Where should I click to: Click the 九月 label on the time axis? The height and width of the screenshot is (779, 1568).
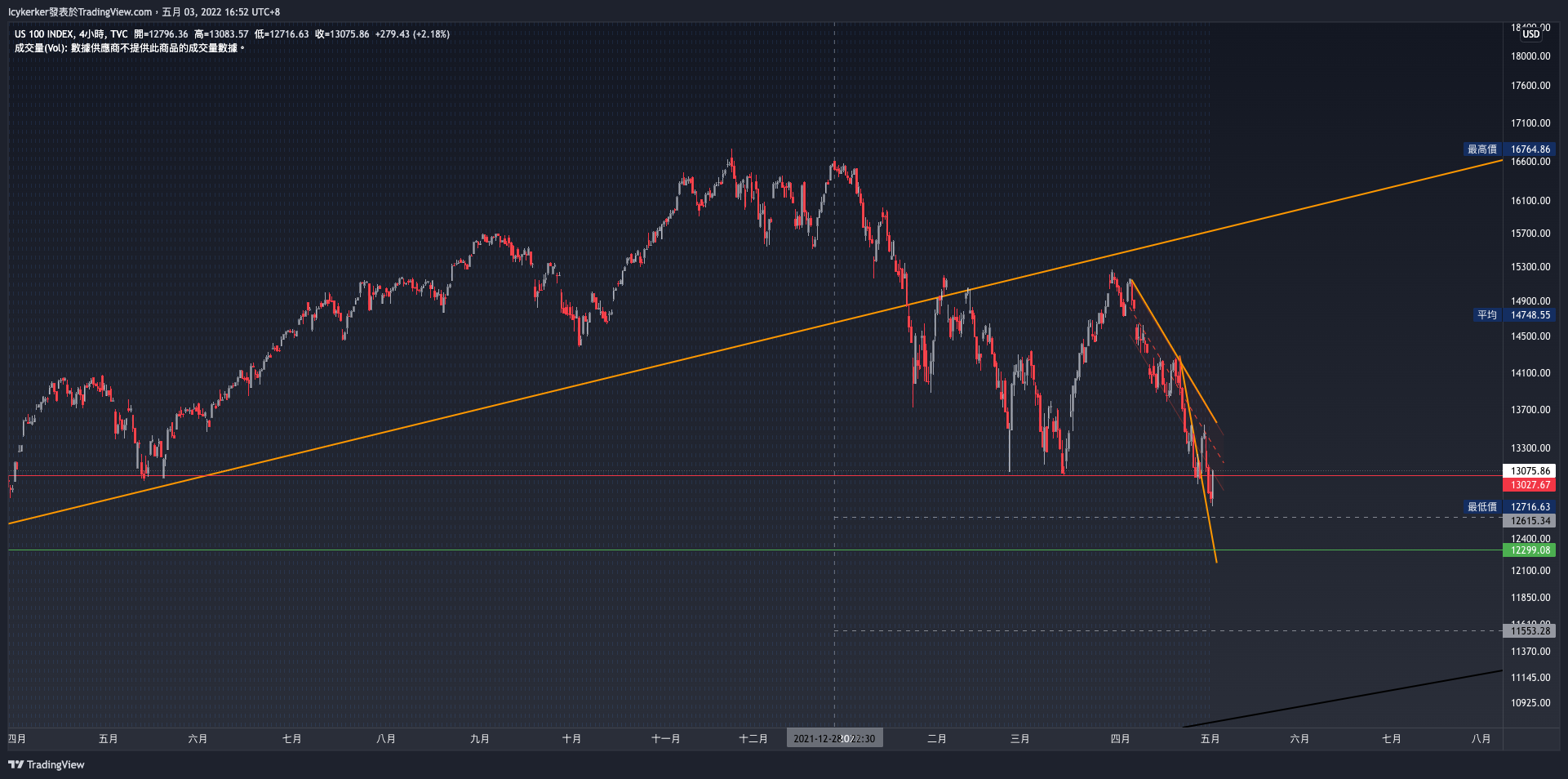[x=480, y=739]
